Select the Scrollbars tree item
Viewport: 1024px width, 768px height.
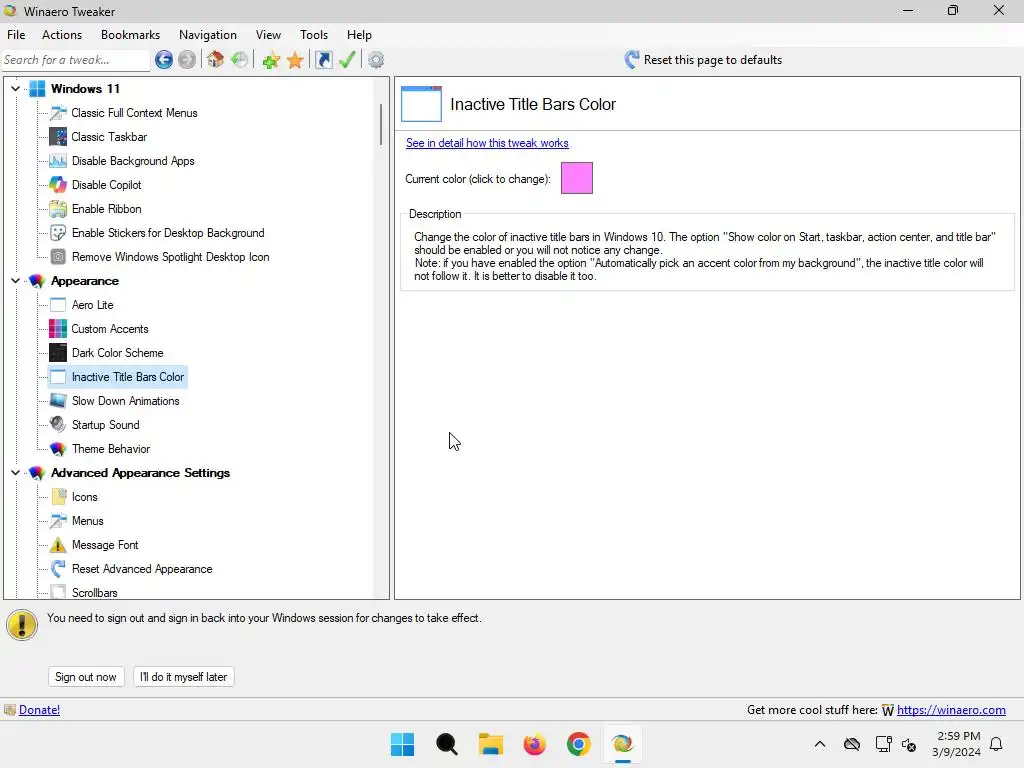click(95, 593)
